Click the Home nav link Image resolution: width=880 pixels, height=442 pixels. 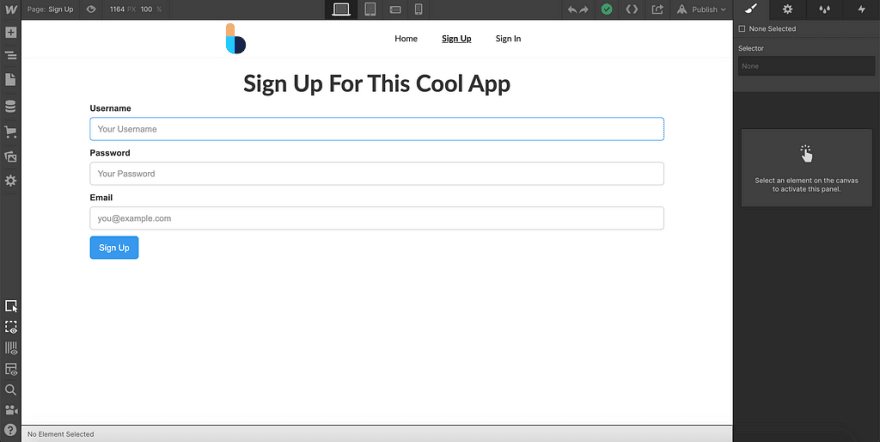(x=406, y=39)
